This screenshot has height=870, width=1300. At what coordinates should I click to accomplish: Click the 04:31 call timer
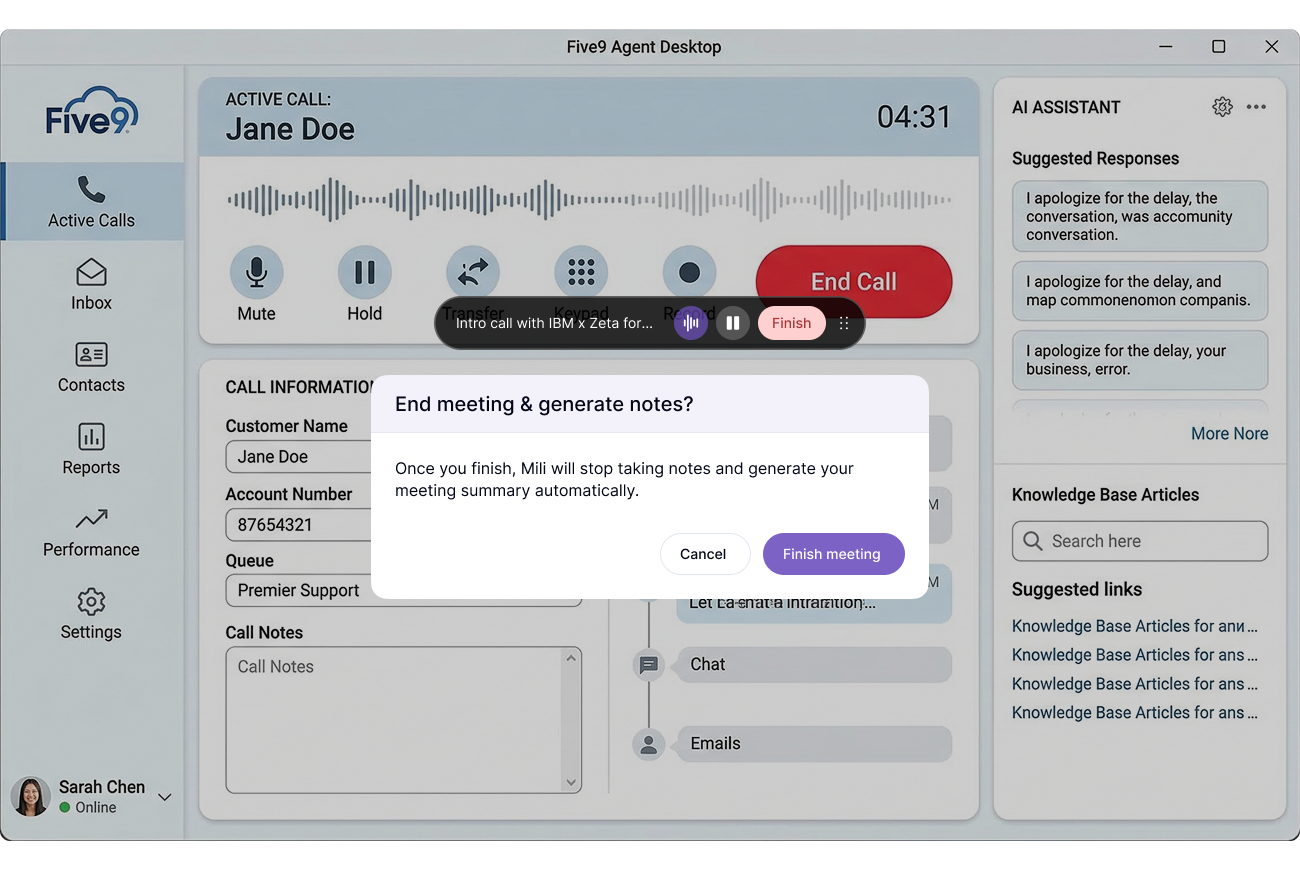[x=914, y=117]
